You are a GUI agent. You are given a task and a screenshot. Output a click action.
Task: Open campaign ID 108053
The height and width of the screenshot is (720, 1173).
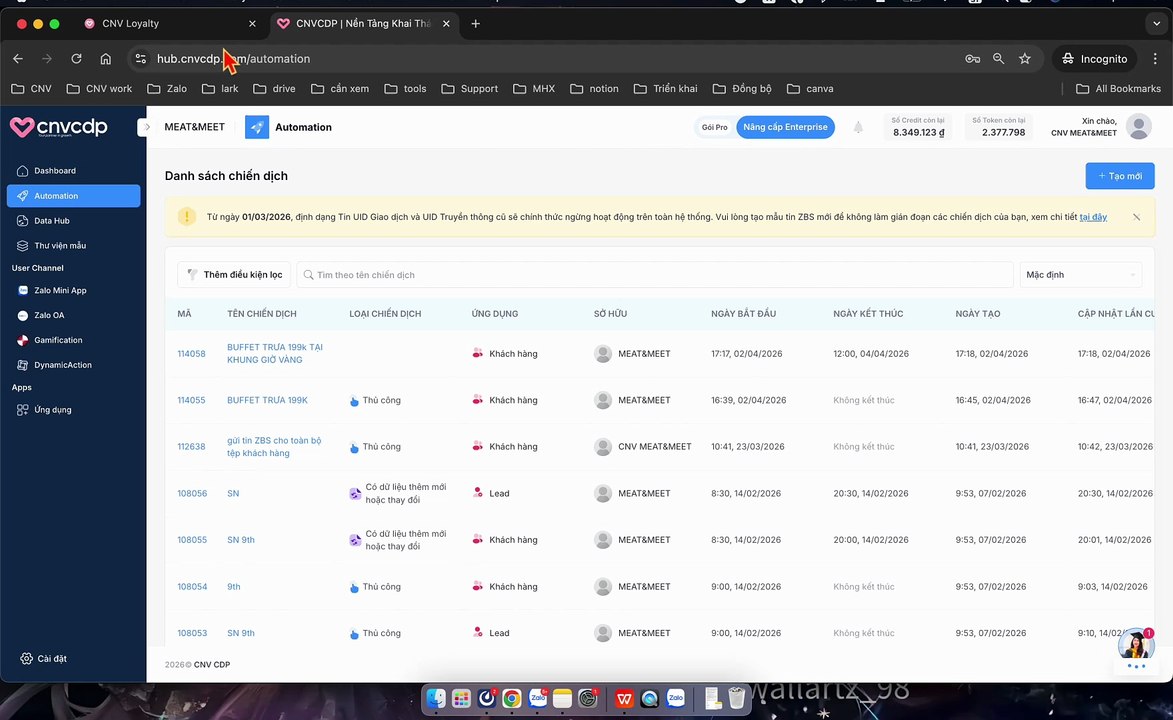192,633
